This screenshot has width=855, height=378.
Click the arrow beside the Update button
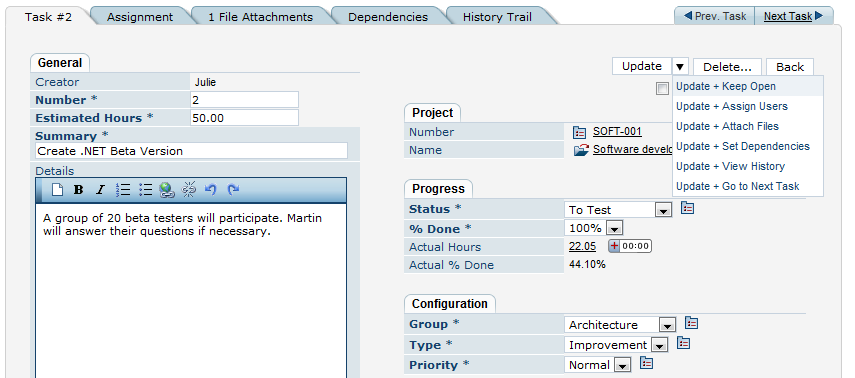coord(680,67)
